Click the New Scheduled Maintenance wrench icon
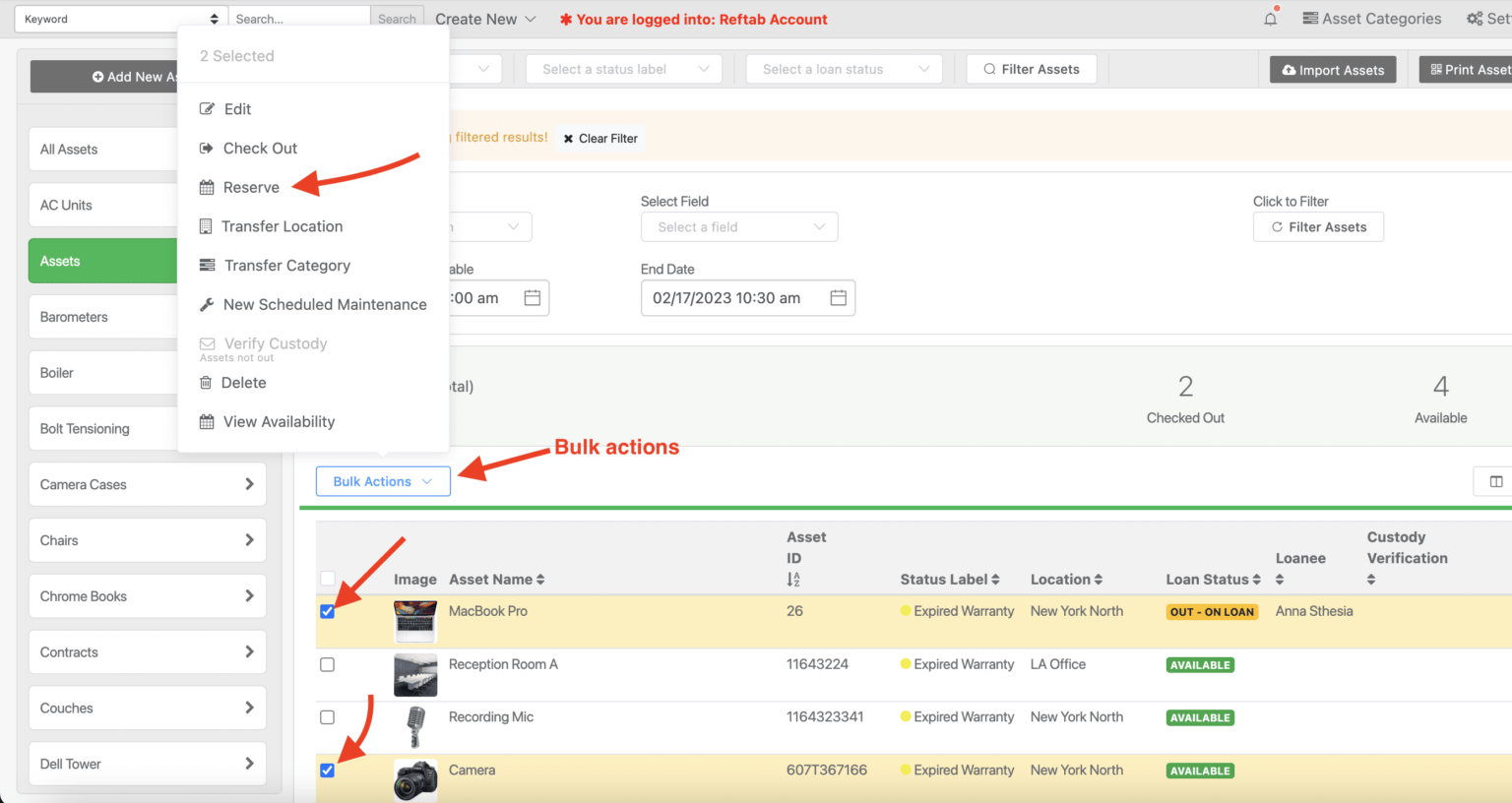 pos(207,304)
